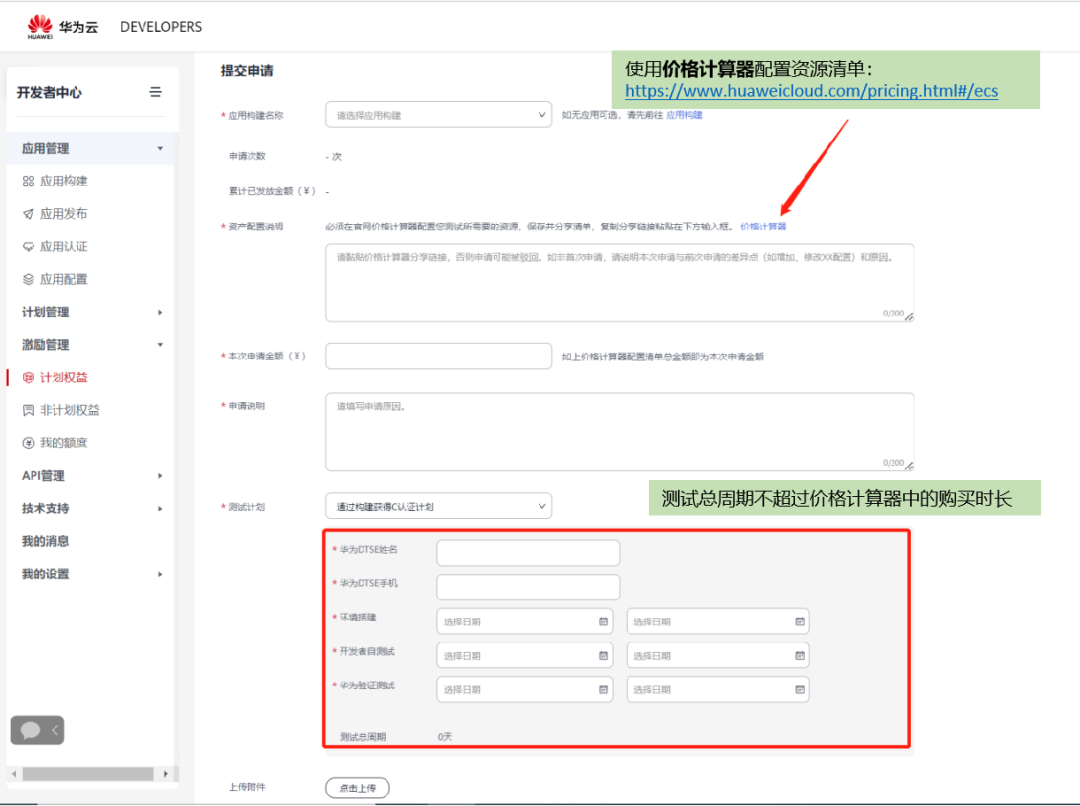The height and width of the screenshot is (806, 1080).
Task: Click the 应用配置 layers icon
Action: click(x=28, y=279)
